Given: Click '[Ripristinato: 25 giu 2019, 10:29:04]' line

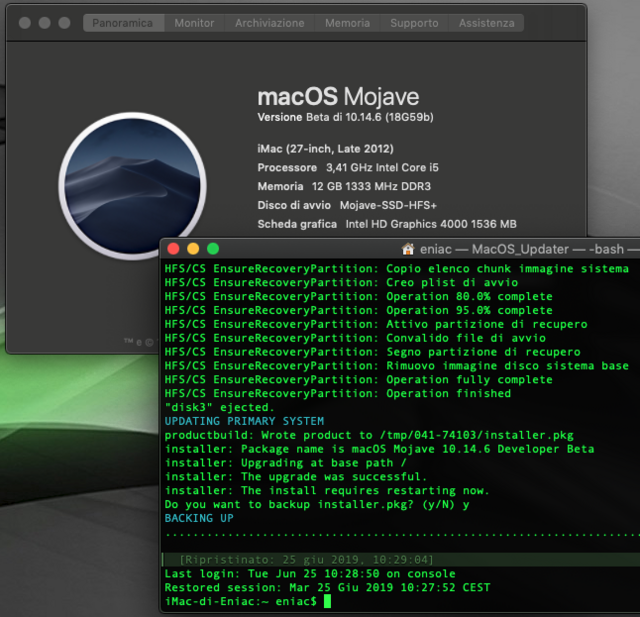Looking at the screenshot, I should 306,559.
